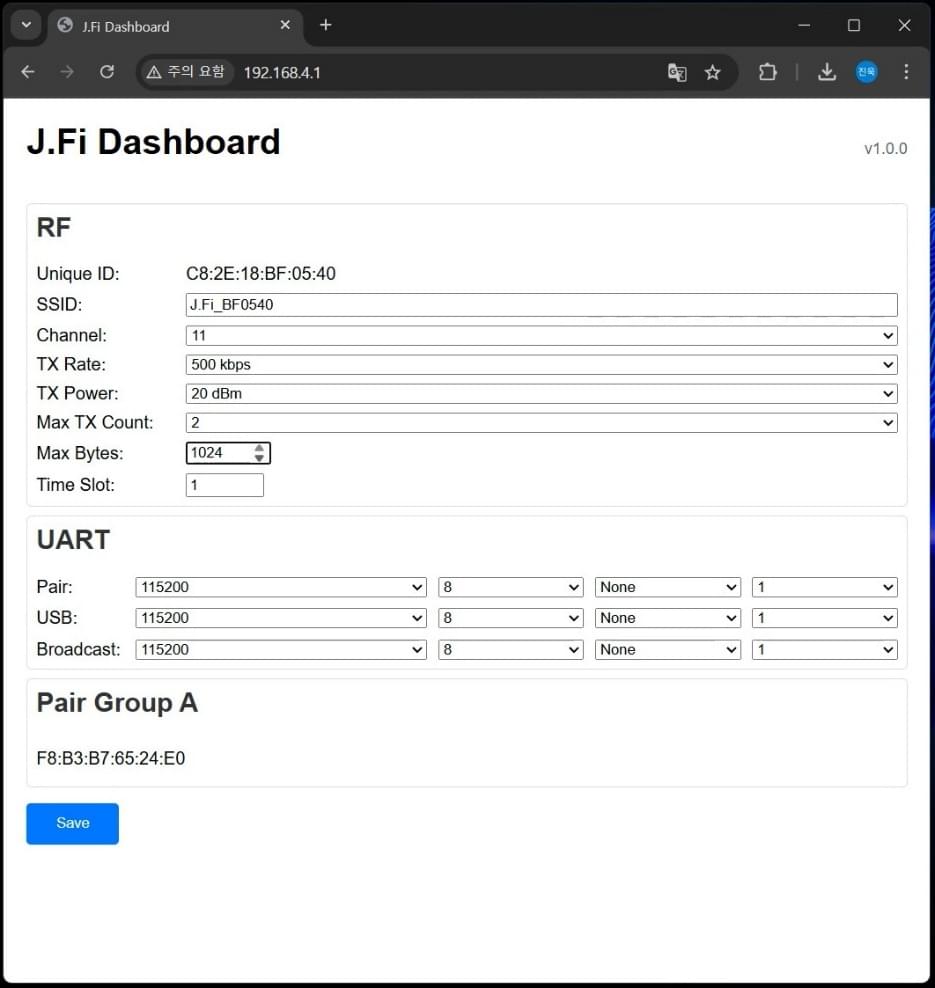
Task: Click the SSID text field
Action: click(541, 305)
